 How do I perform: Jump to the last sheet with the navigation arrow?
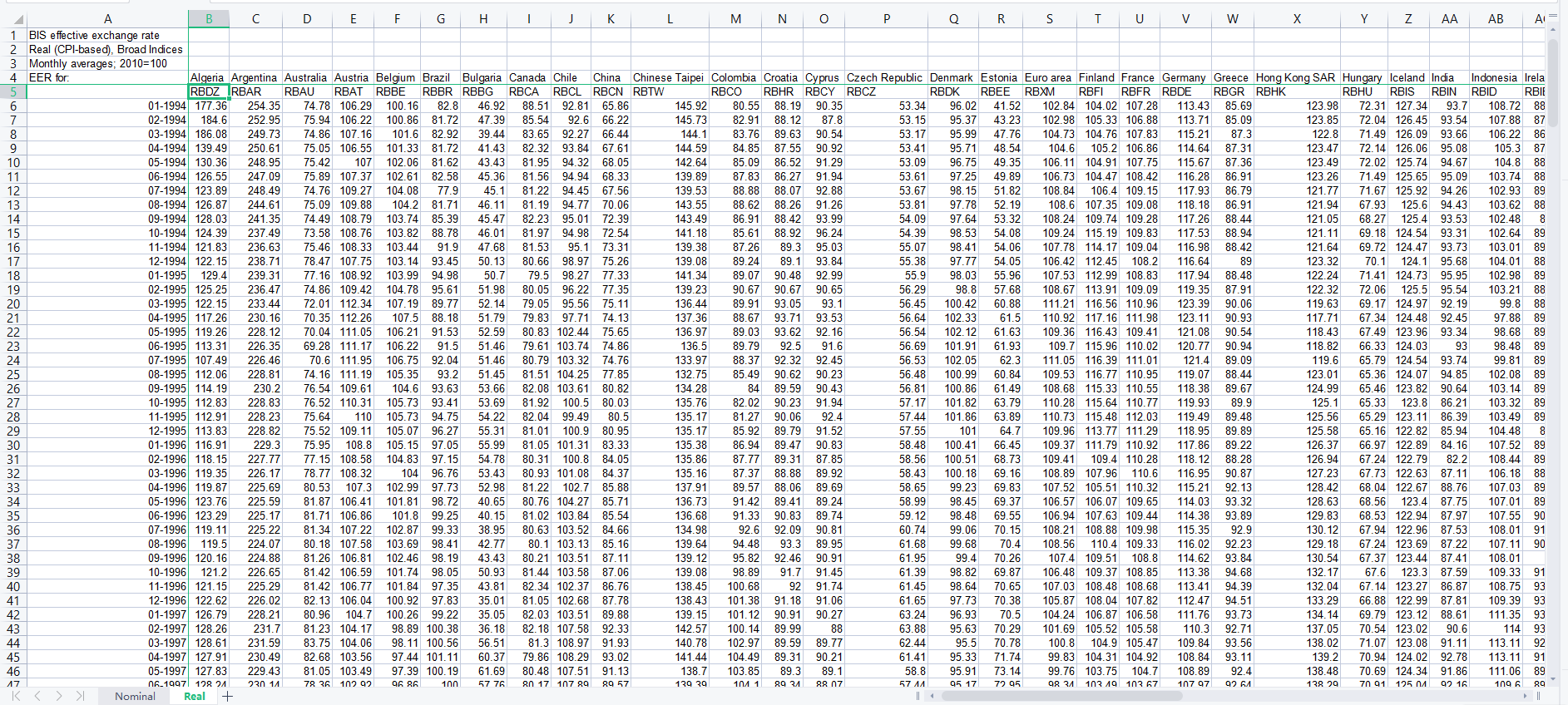pos(80,696)
